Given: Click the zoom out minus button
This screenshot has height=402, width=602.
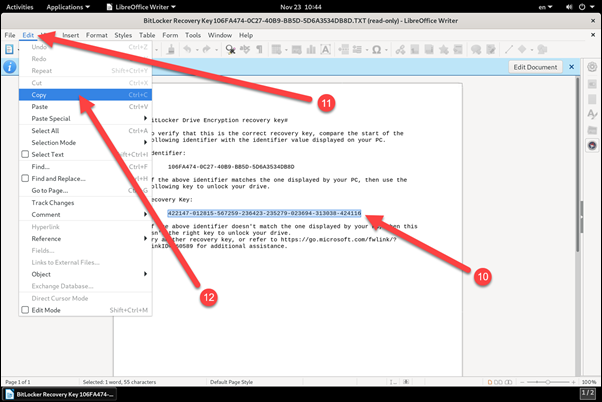Looking at the screenshot, I should coord(522,382).
